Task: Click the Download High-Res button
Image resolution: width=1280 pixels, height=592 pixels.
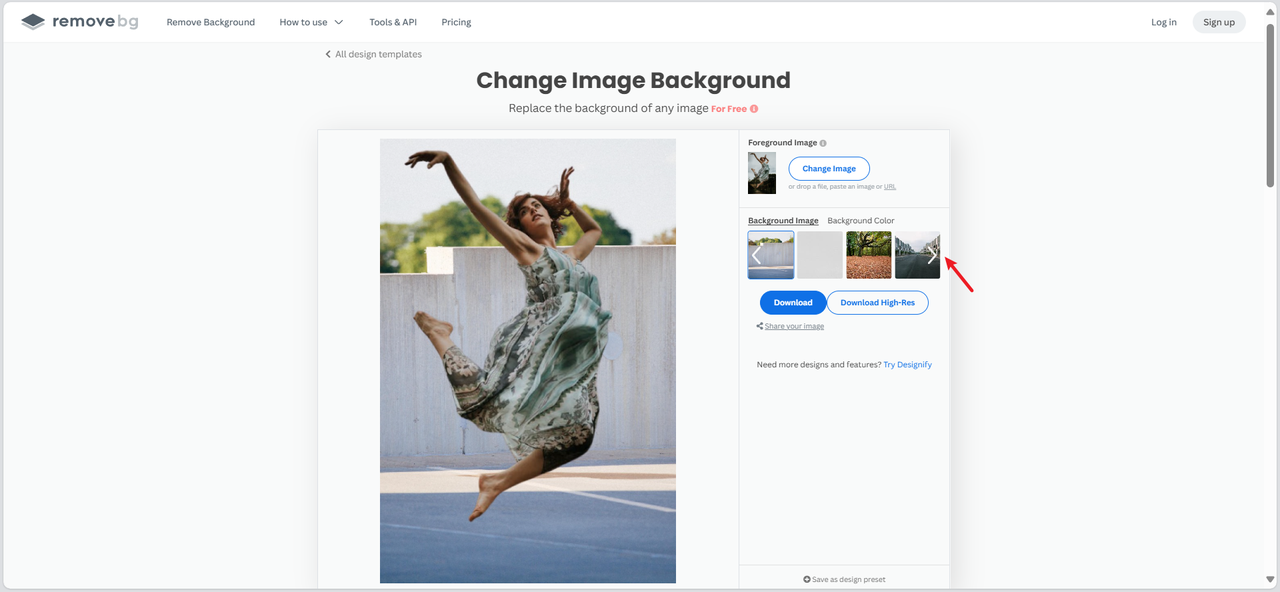Action: pyautogui.click(x=877, y=302)
